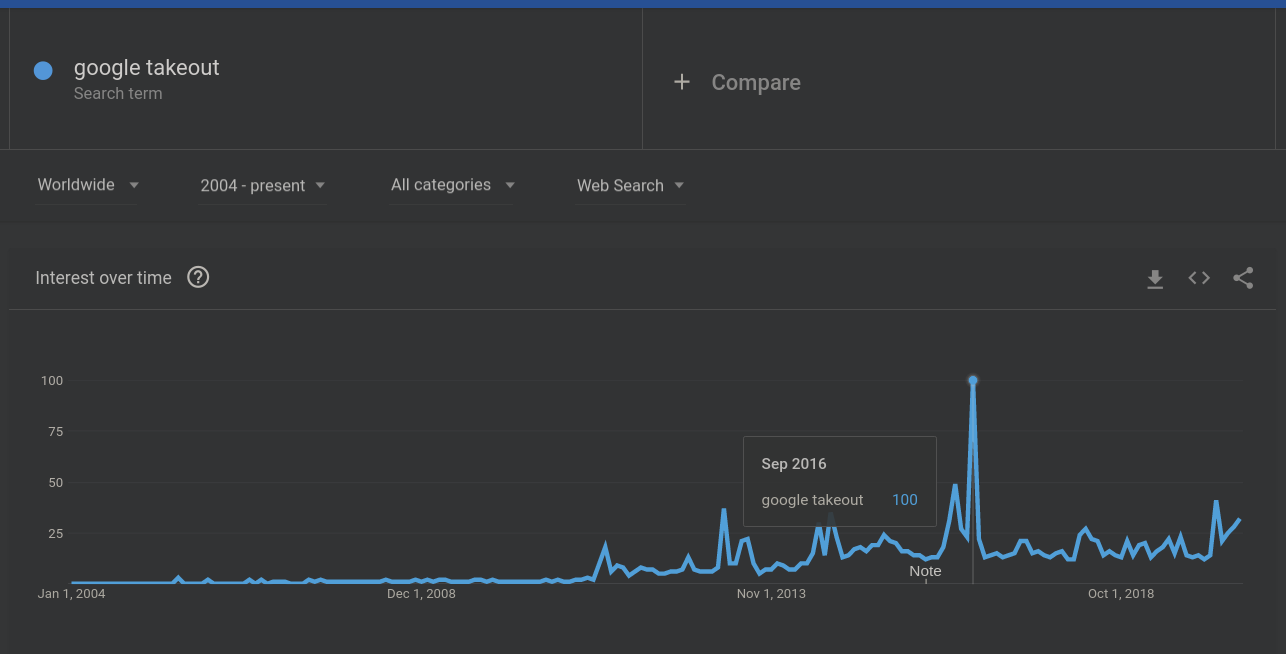Image resolution: width=1286 pixels, height=654 pixels.
Task: Open embed code for the chart
Action: [x=1199, y=278]
